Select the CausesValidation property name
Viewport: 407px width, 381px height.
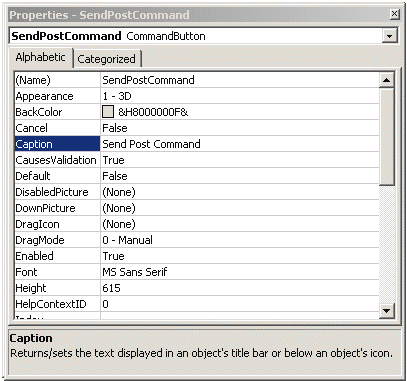pos(57,160)
